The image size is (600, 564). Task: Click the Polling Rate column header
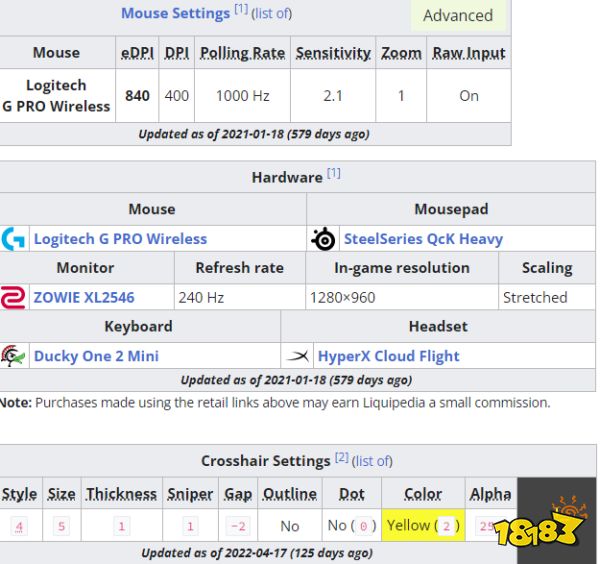tap(243, 53)
